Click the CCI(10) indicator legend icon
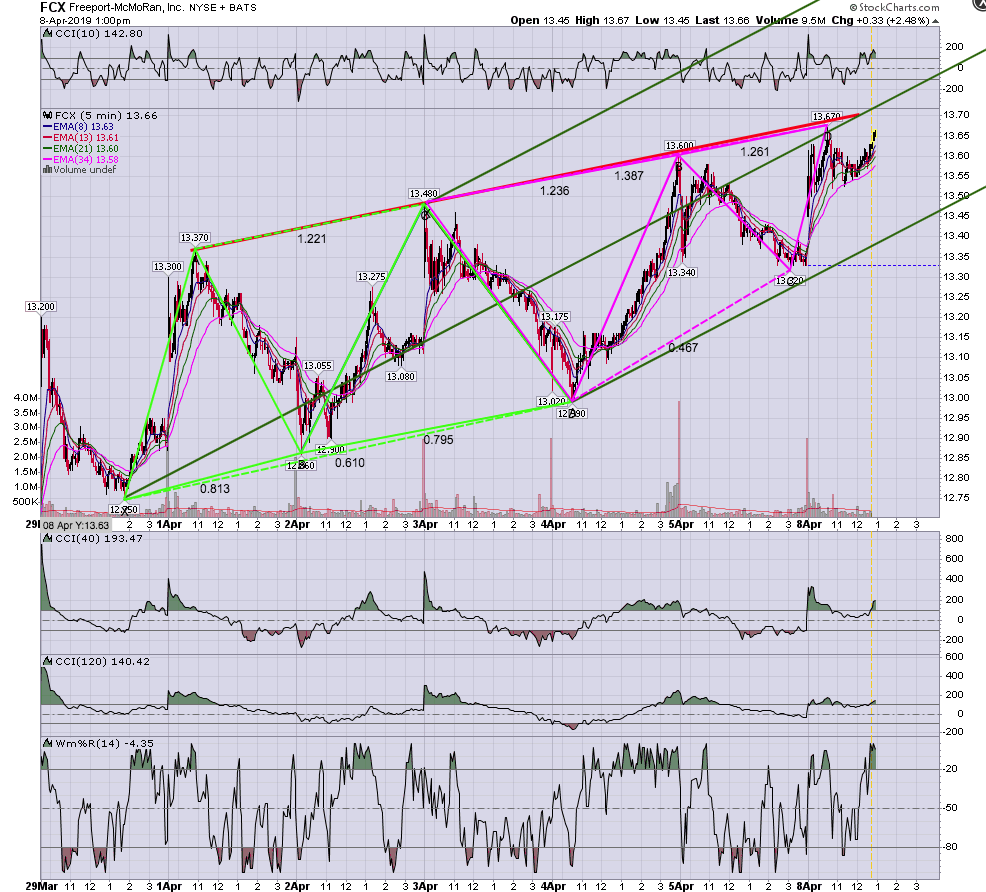 point(47,33)
